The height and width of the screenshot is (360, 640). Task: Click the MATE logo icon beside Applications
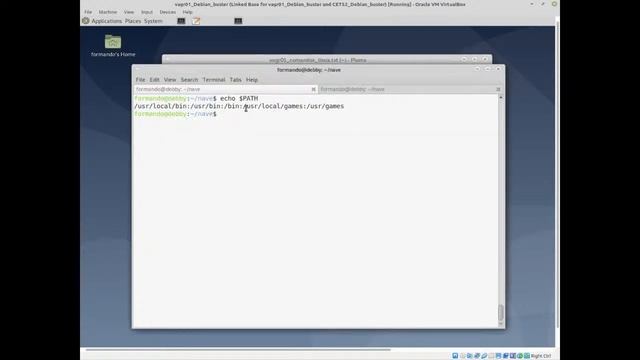(86, 21)
